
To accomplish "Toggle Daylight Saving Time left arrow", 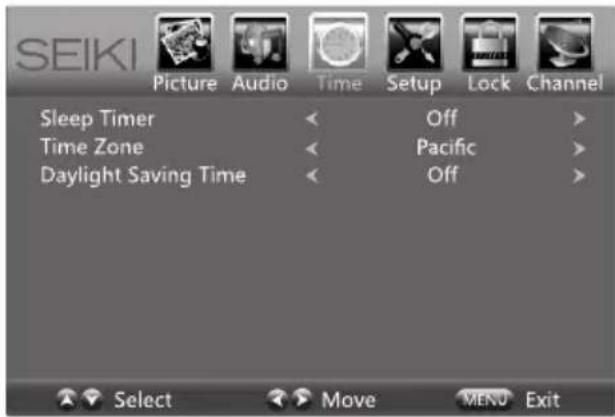I will click(x=312, y=176).
